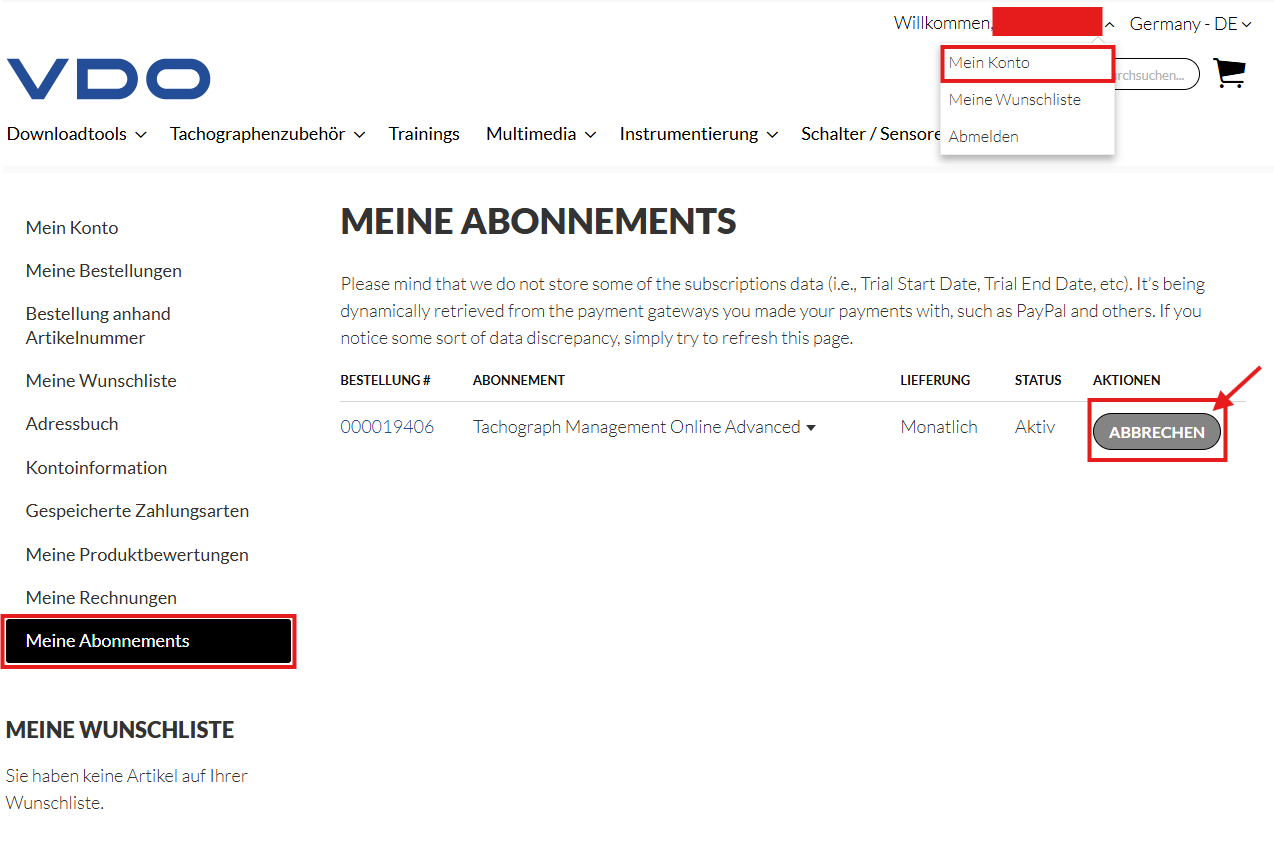The width and height of the screenshot is (1274, 860).
Task: Open Meine Wunschliste in the sidebar
Action: tap(101, 381)
